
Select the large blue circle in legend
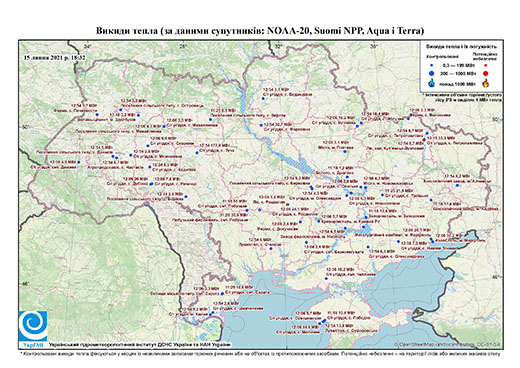[x=432, y=73]
